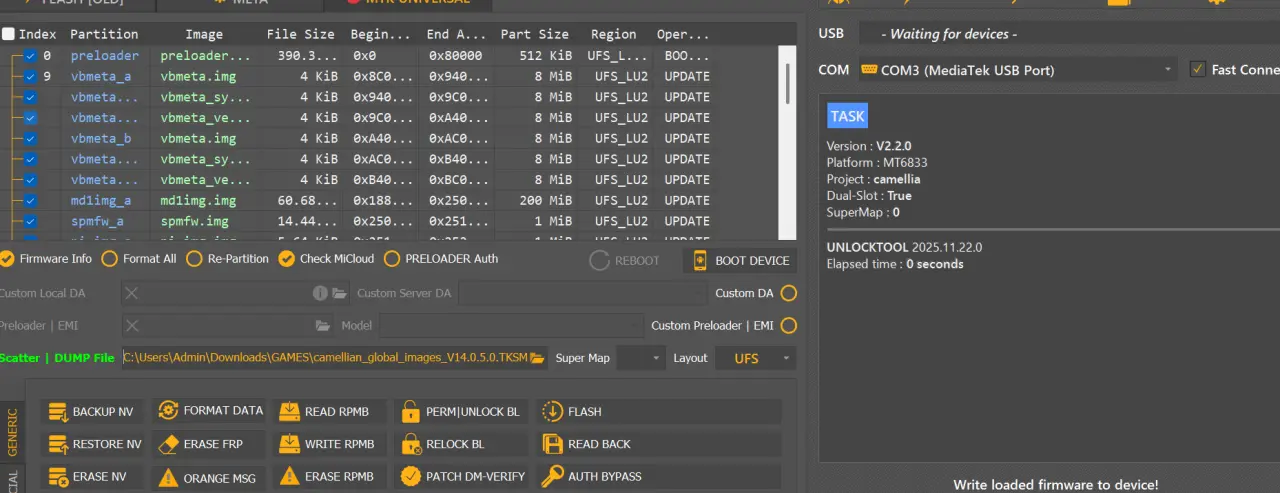Screen dimensions: 1280x493
Task: Open the Super Map dropdown
Action: pyautogui.click(x=641, y=358)
